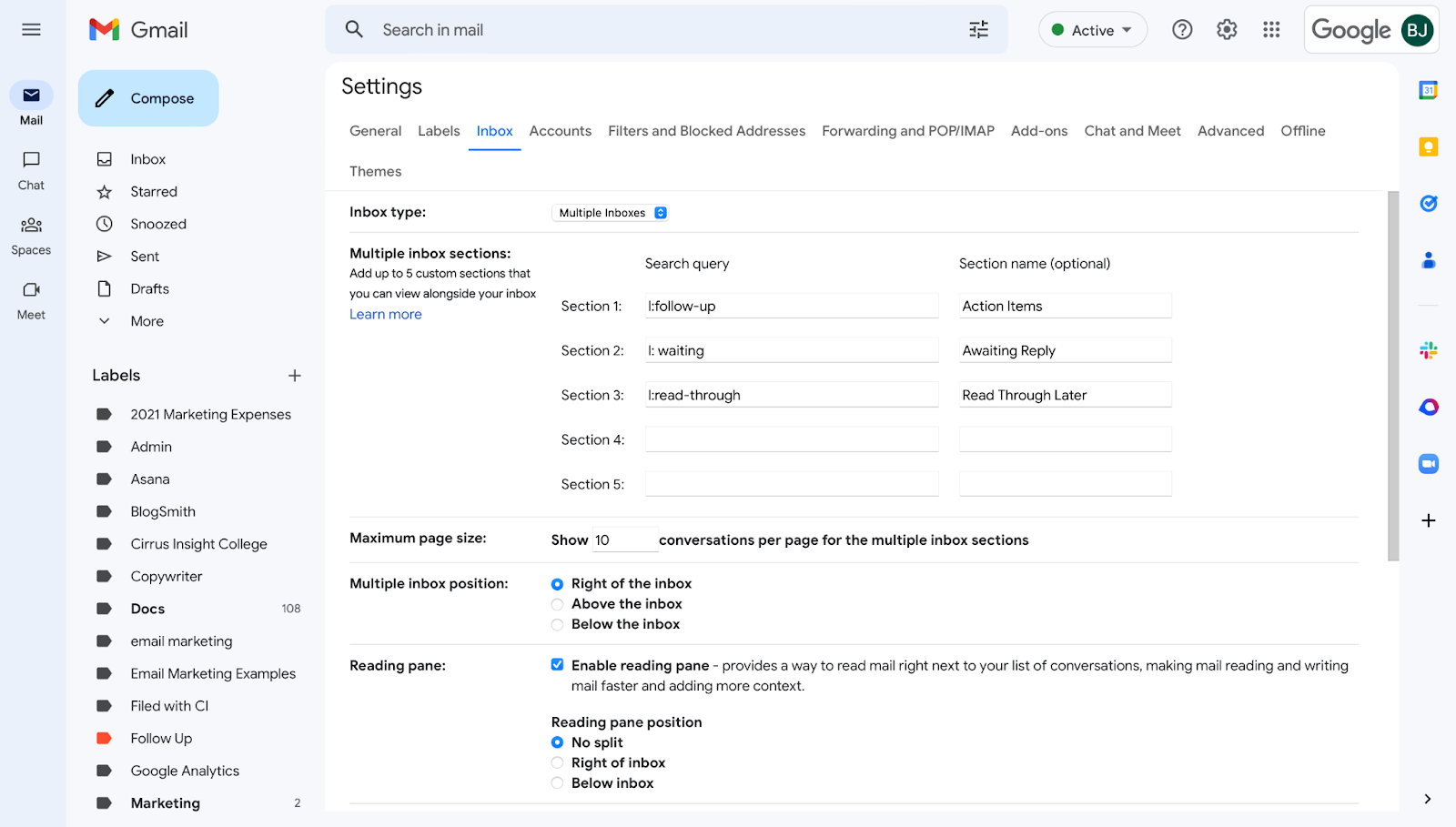Follow the Learn more link
The height and width of the screenshot is (827, 1456).
click(x=386, y=314)
